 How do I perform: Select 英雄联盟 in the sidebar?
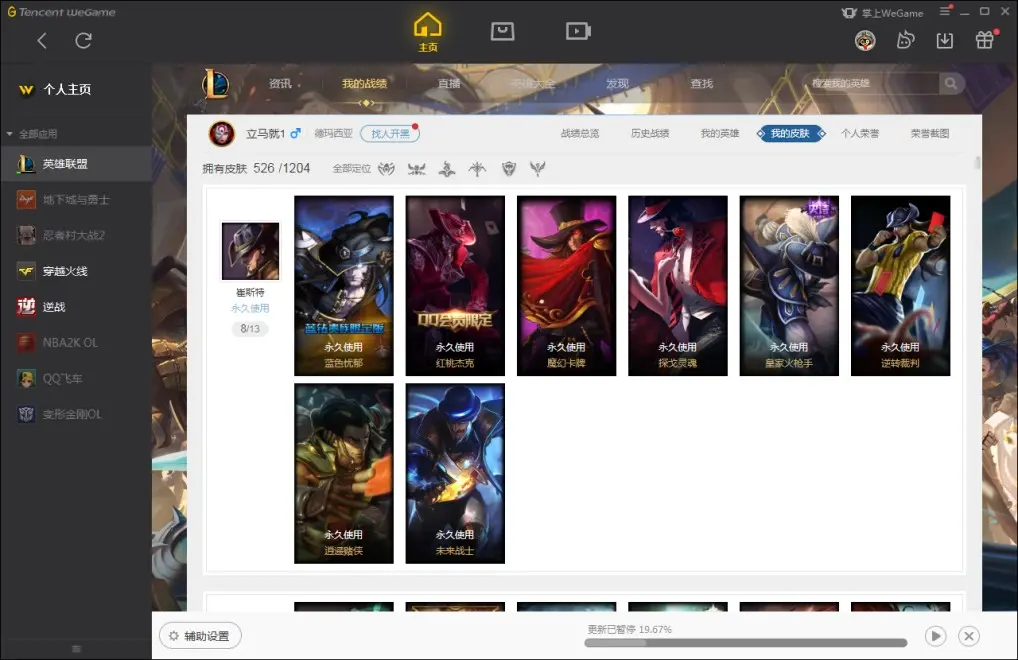(77, 164)
